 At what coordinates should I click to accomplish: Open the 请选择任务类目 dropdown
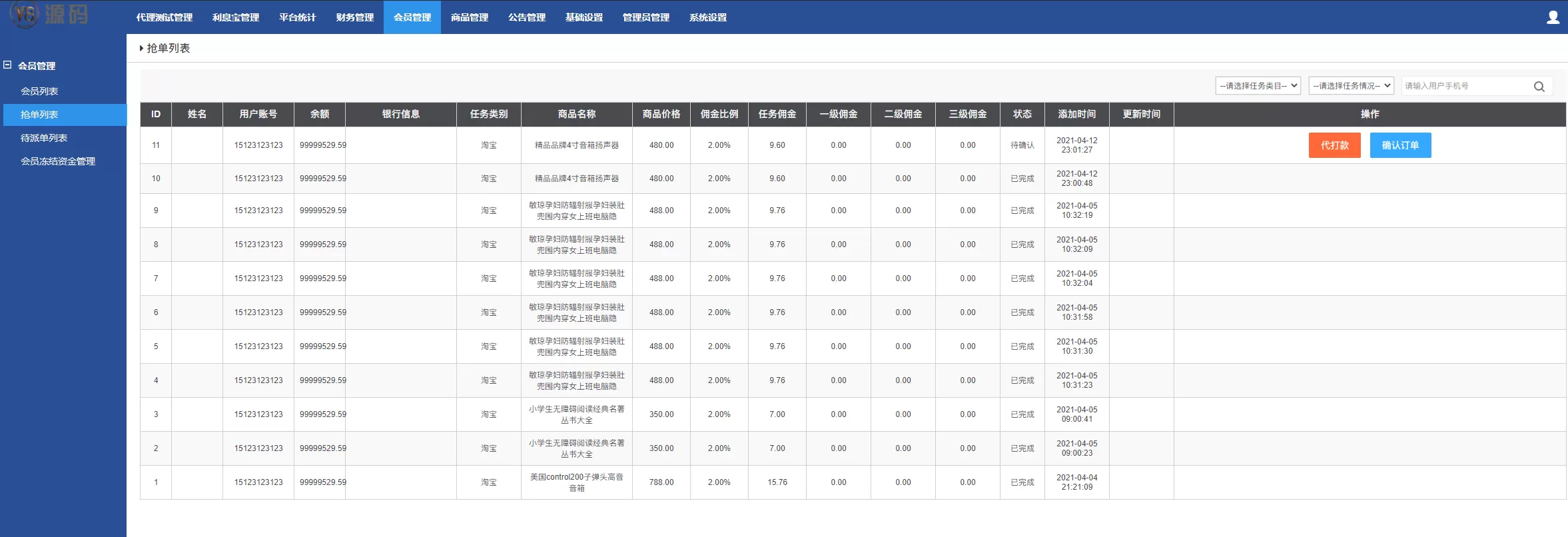[1258, 86]
